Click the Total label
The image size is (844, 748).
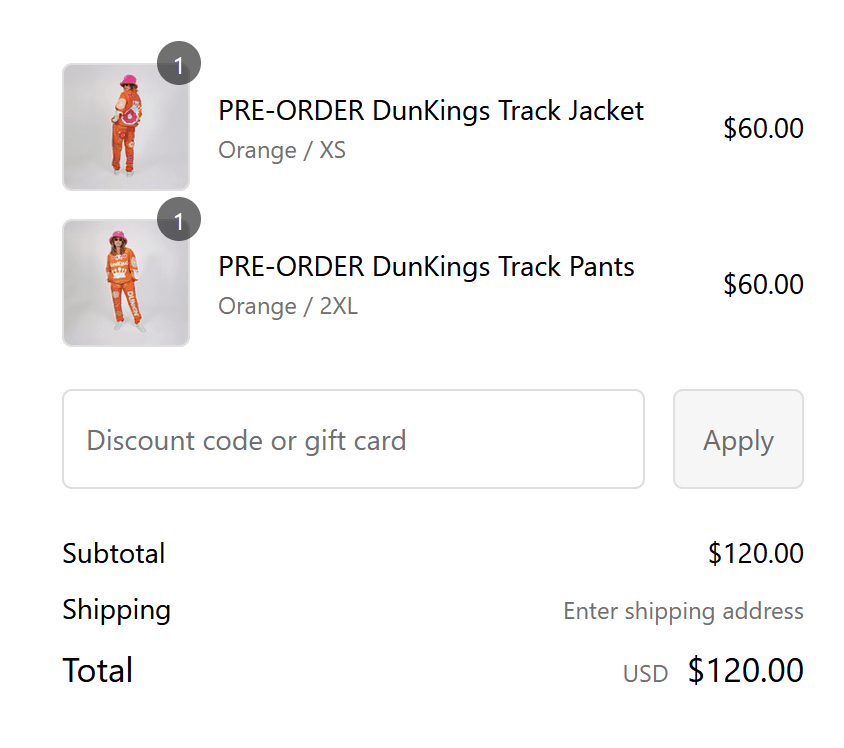(97, 670)
